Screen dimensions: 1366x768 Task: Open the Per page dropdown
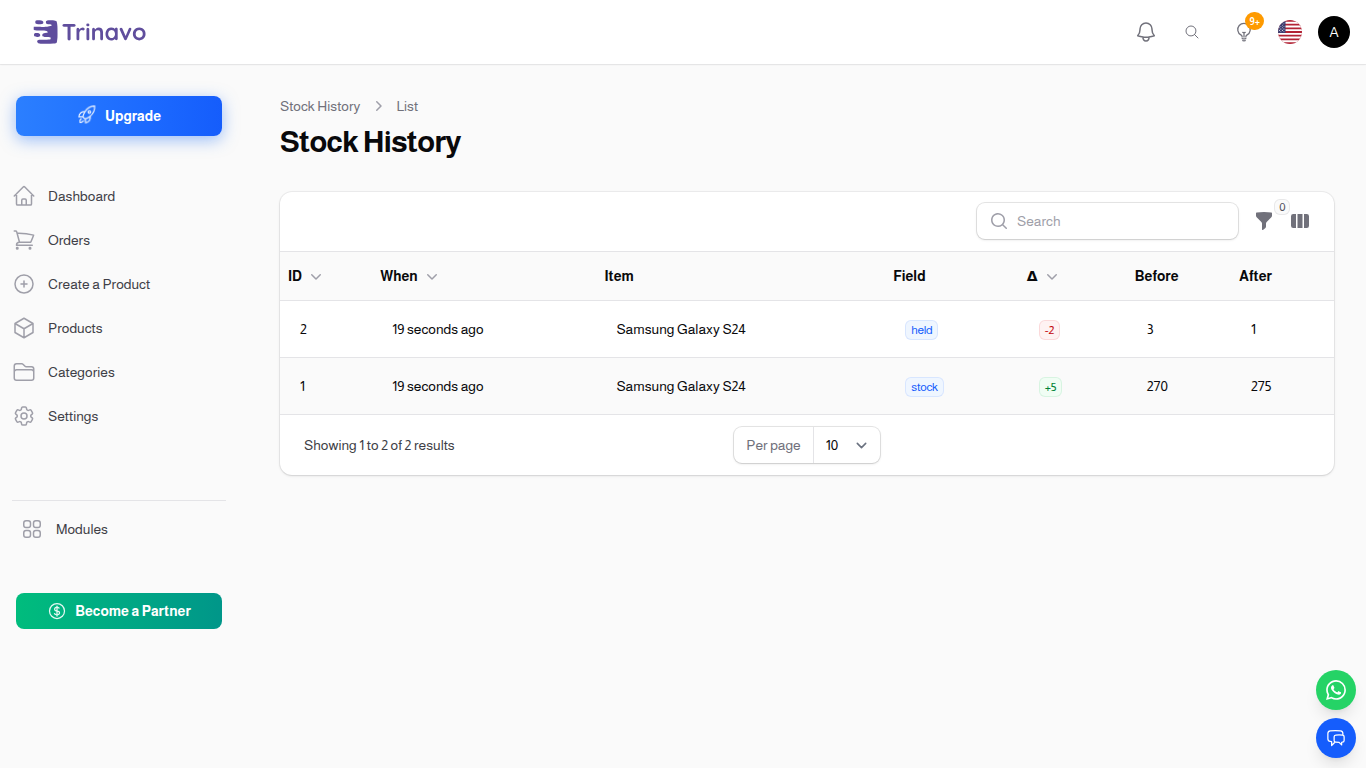click(x=846, y=445)
